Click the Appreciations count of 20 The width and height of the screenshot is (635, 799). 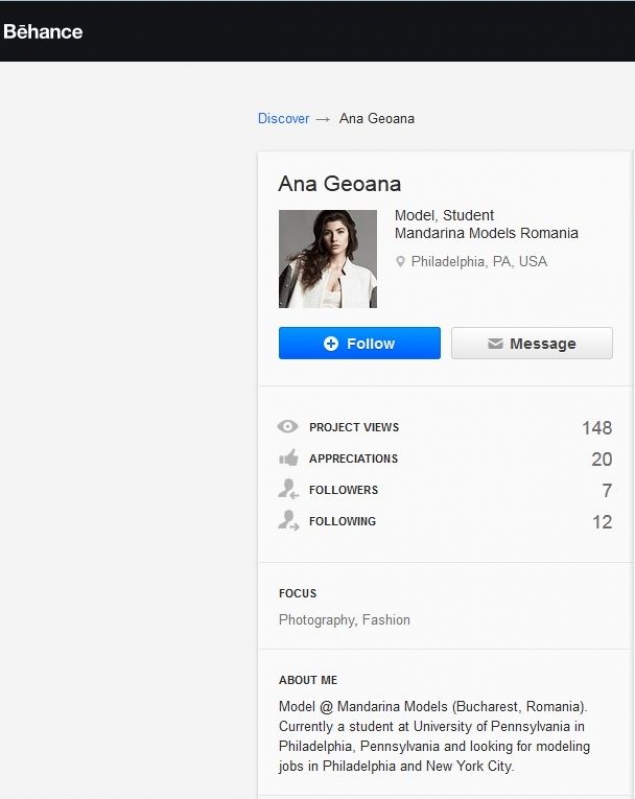(x=601, y=459)
